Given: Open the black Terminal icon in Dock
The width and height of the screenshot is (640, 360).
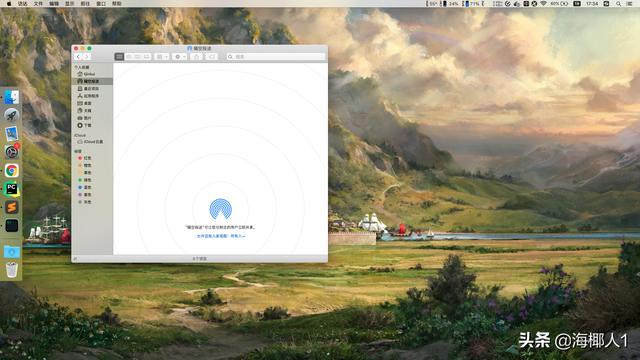Looking at the screenshot, I should [11, 225].
